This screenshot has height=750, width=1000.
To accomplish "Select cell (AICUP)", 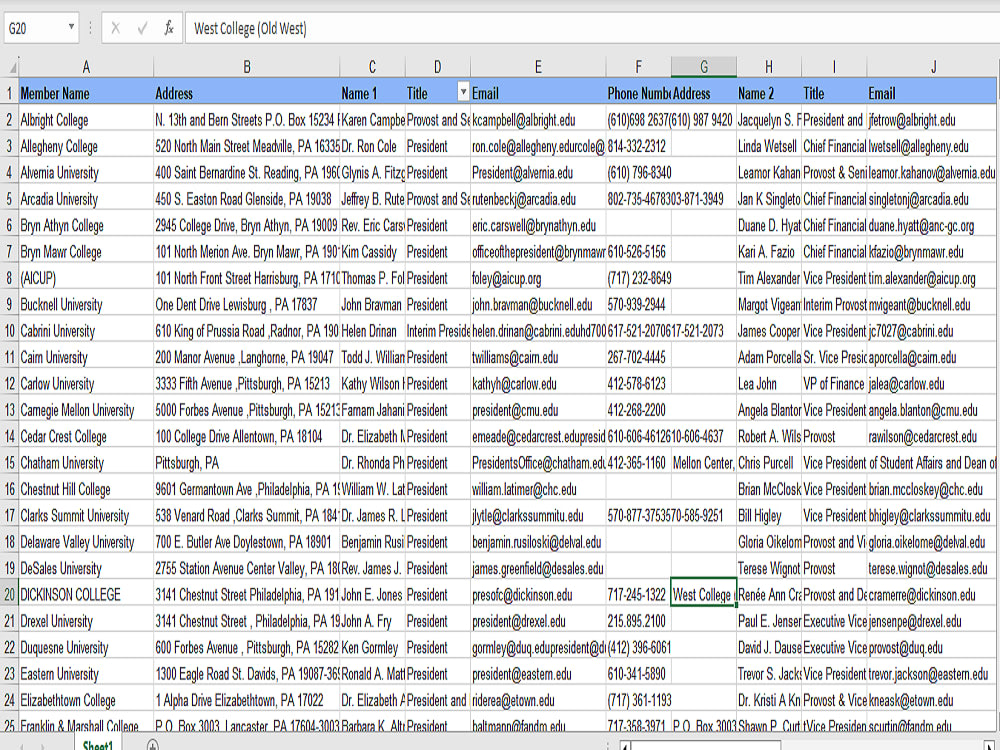I will pyautogui.click(x=86, y=278).
